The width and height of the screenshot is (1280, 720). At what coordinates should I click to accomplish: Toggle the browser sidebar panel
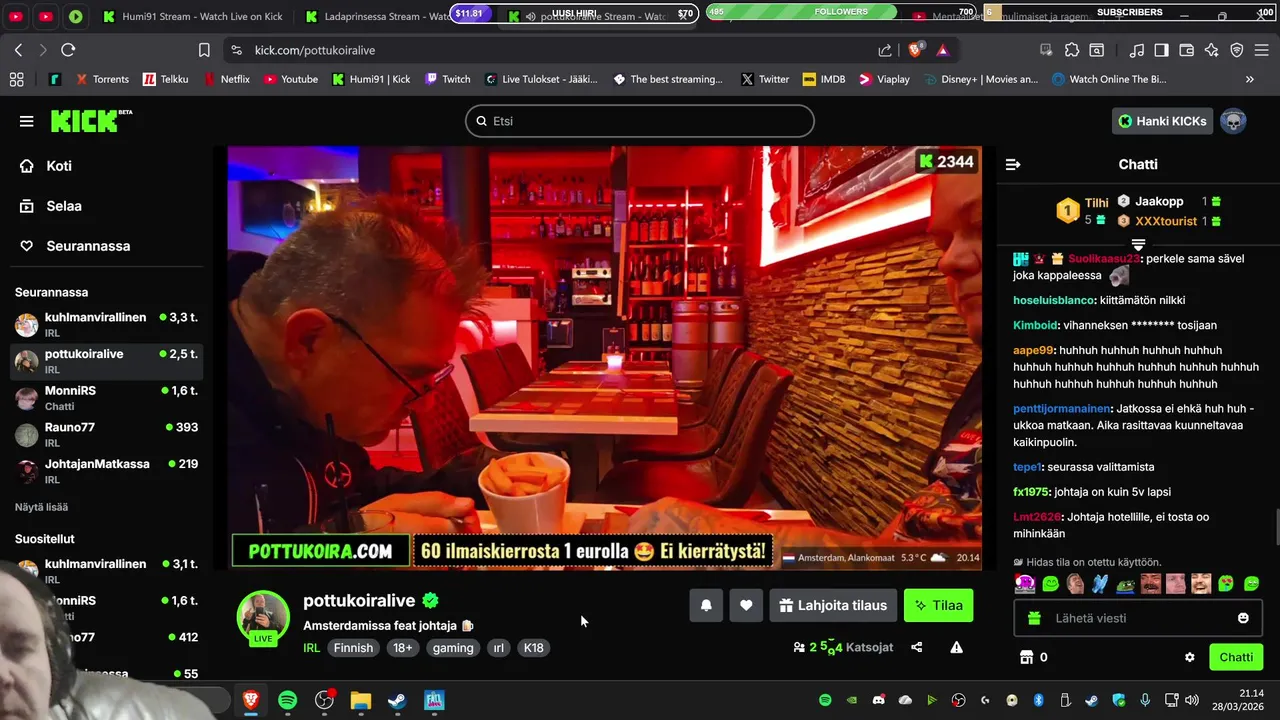tap(1161, 50)
